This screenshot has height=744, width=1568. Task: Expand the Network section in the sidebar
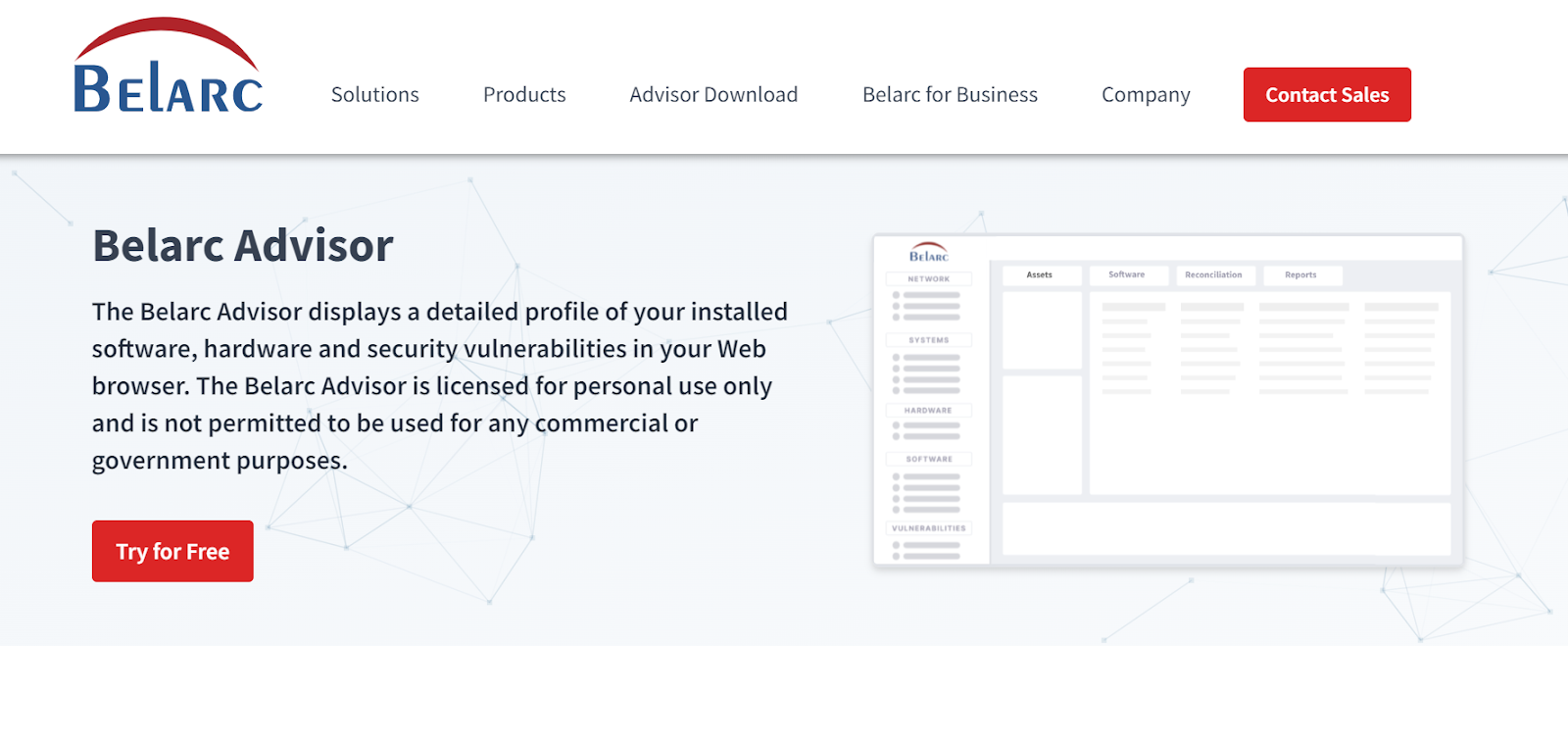point(928,278)
